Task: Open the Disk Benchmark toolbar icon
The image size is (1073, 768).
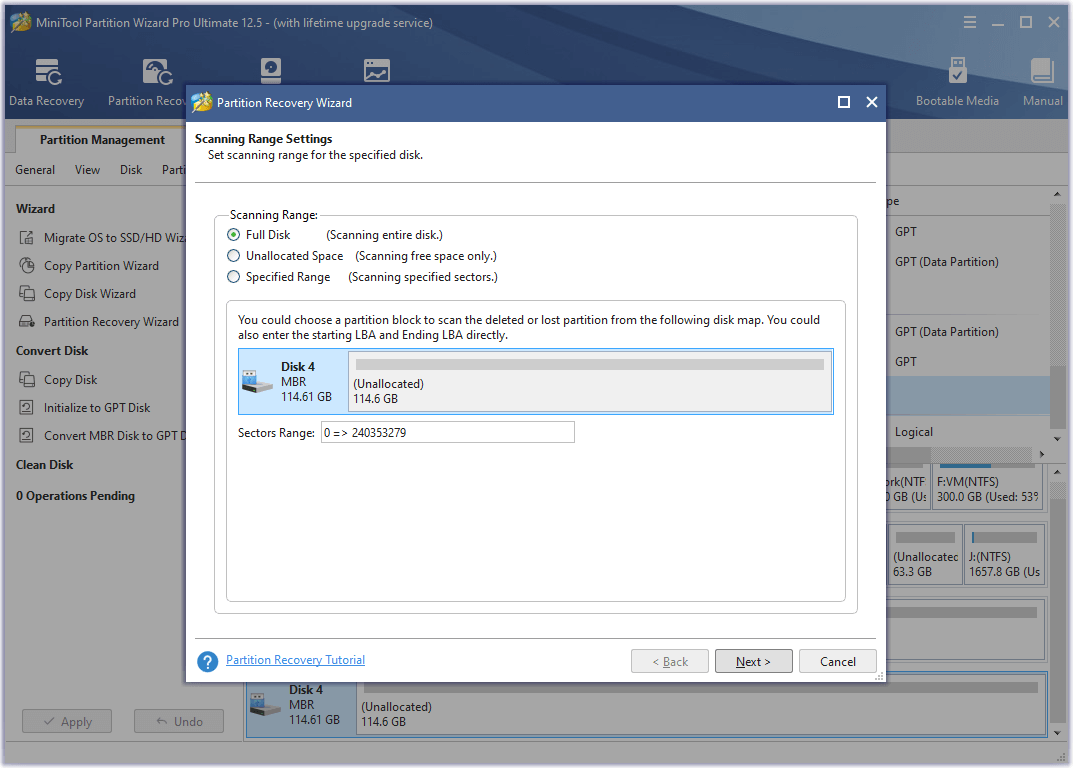Action: (x=271, y=71)
